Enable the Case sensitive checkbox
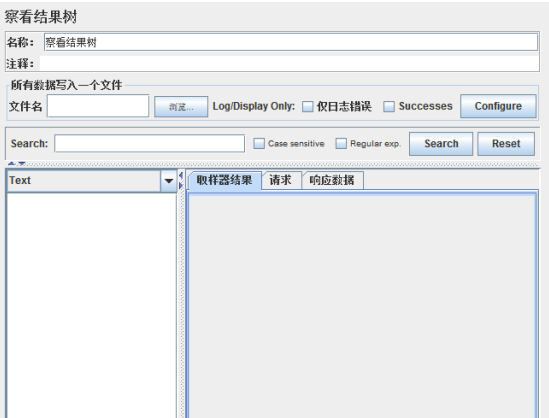The height and width of the screenshot is (418, 549). point(259,144)
